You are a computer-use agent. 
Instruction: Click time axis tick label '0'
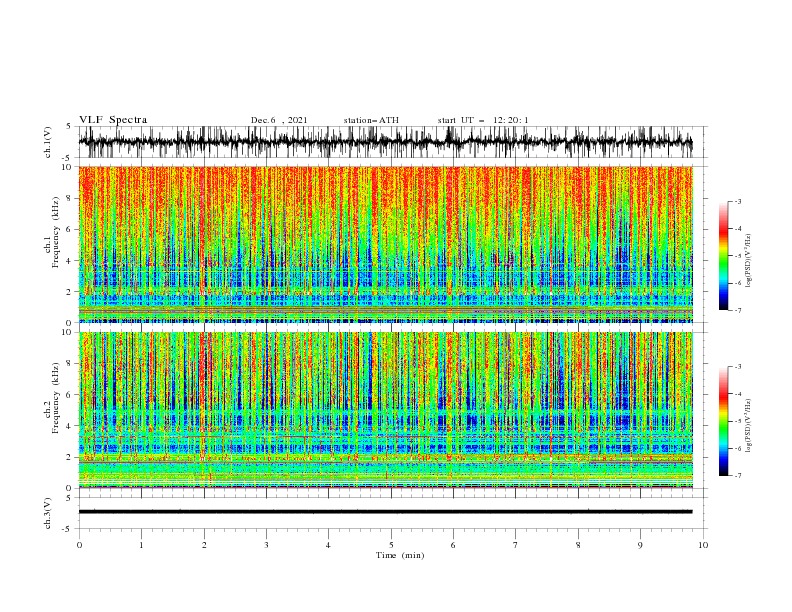tap(79, 545)
